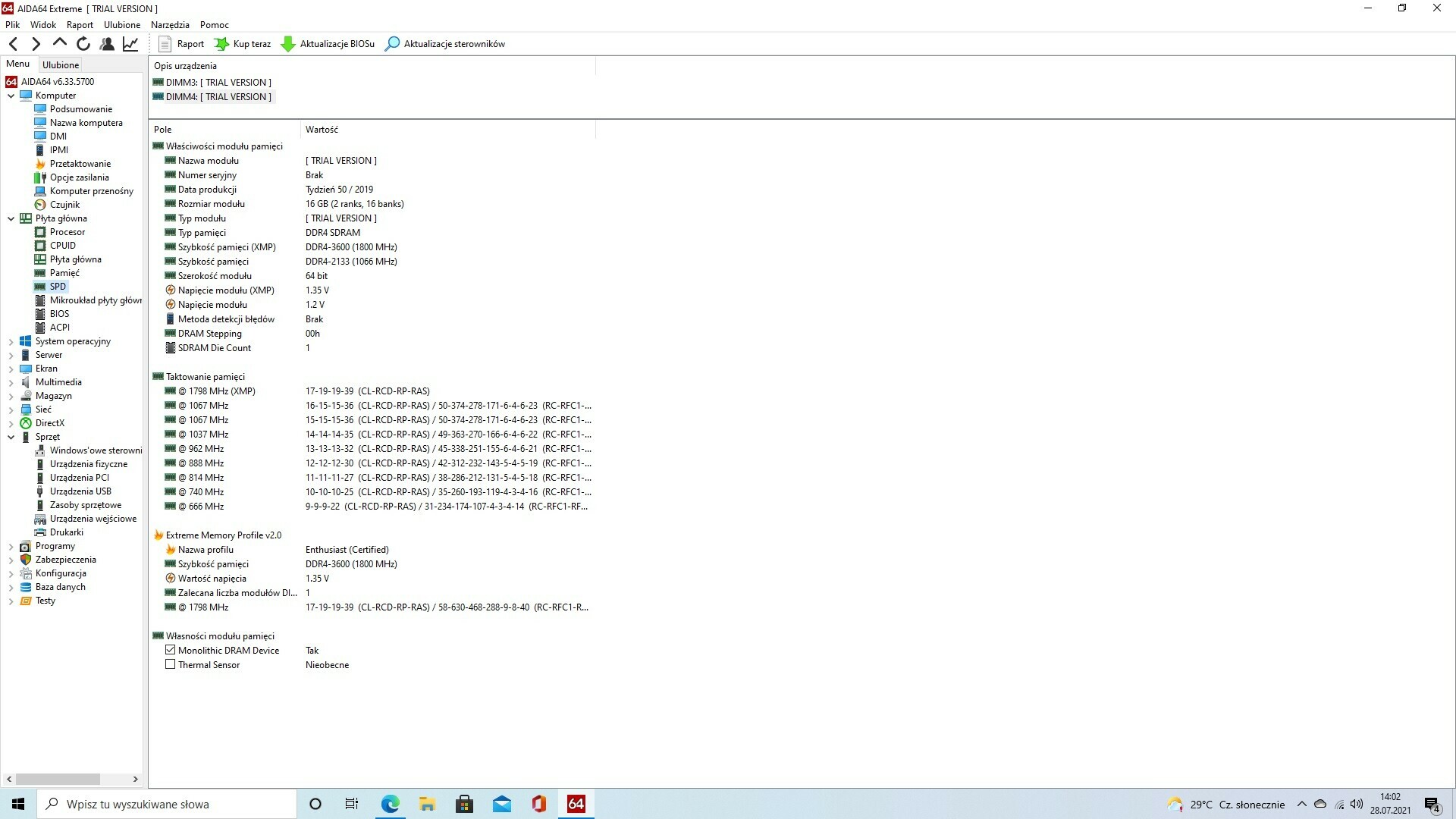The width and height of the screenshot is (1456, 819).
Task: Click the sidebar scrollbar's right arrow
Action: pos(136,779)
